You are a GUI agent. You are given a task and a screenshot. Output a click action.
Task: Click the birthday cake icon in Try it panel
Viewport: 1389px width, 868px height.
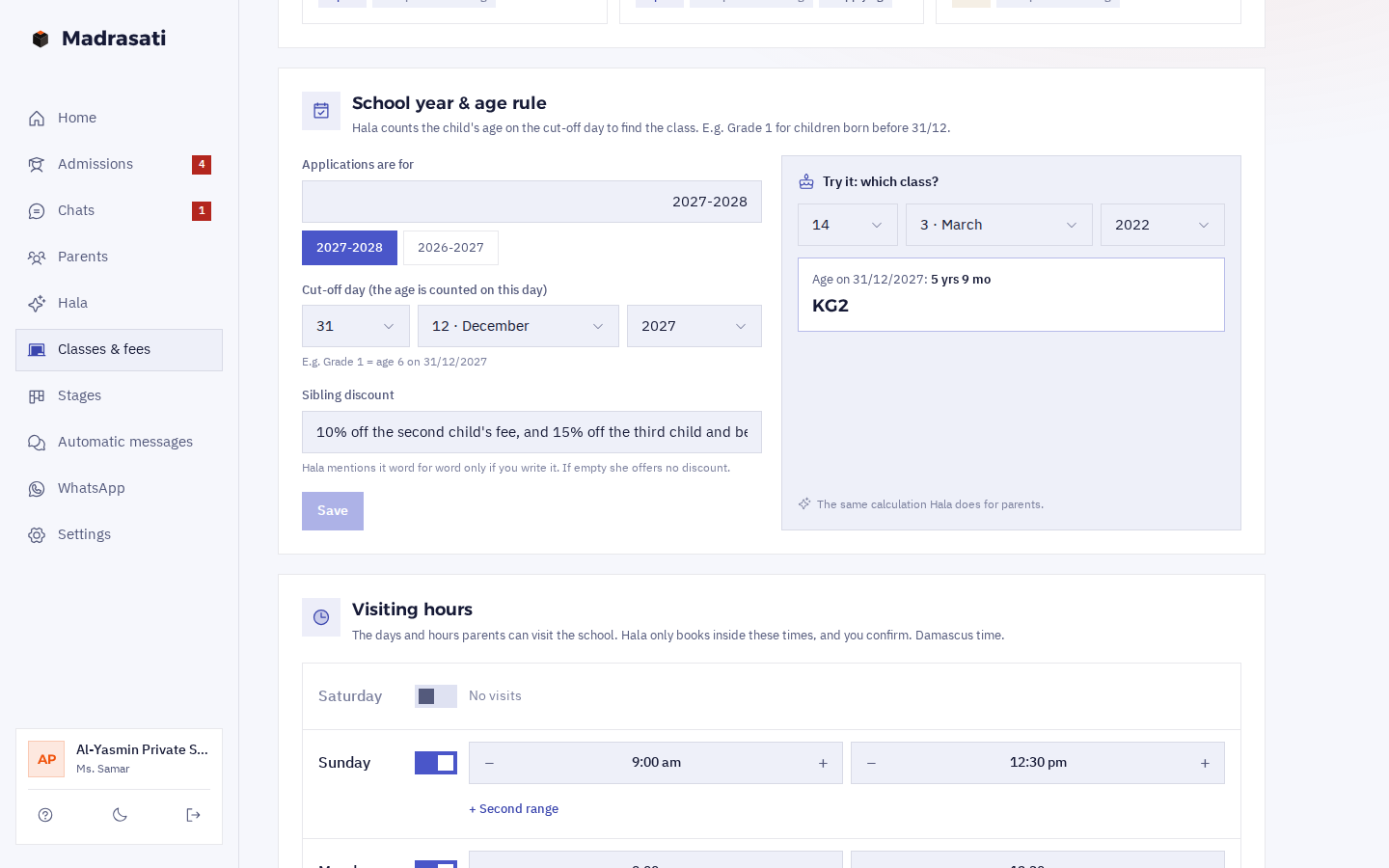[x=806, y=181]
